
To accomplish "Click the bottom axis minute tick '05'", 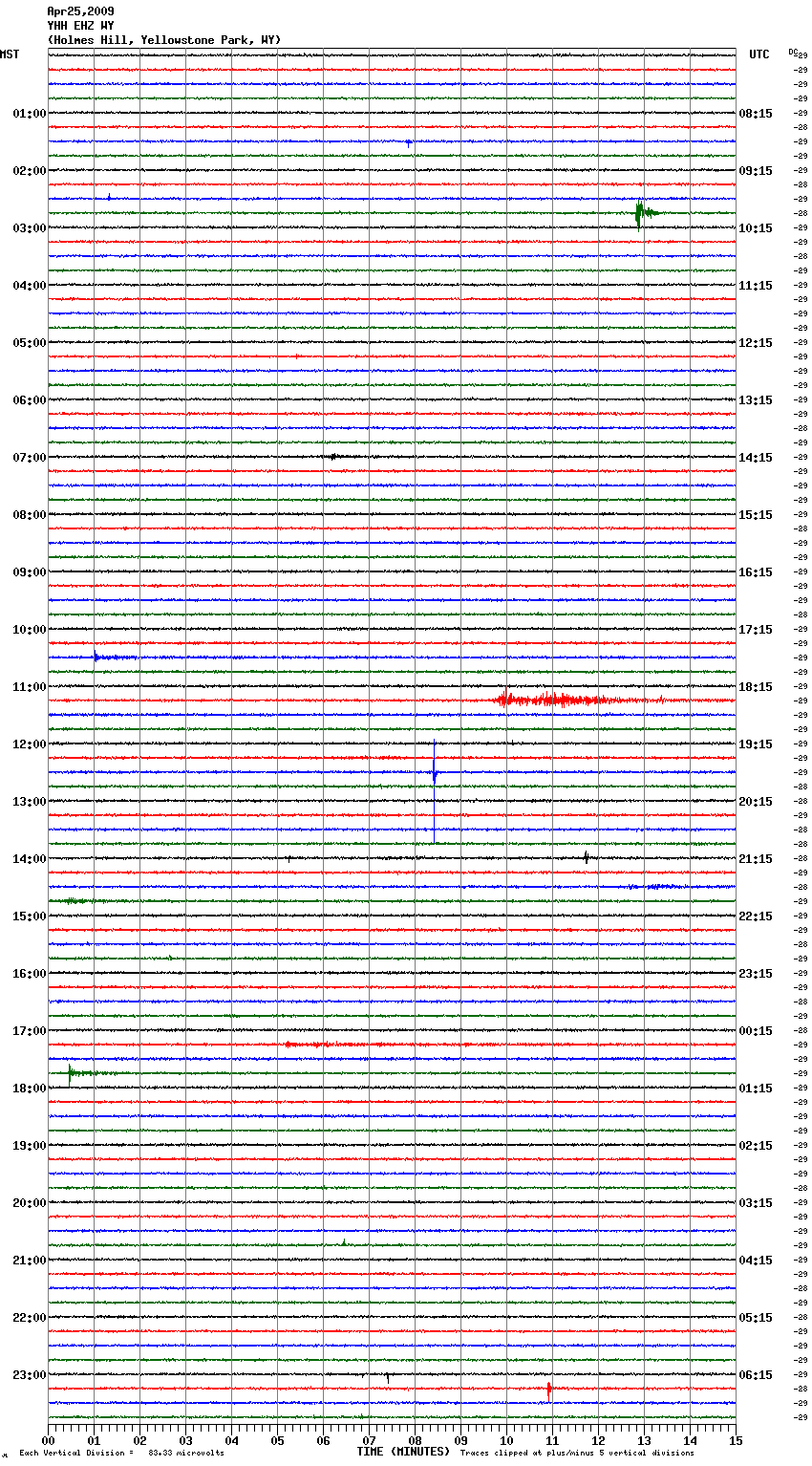I will point(277,1440).
